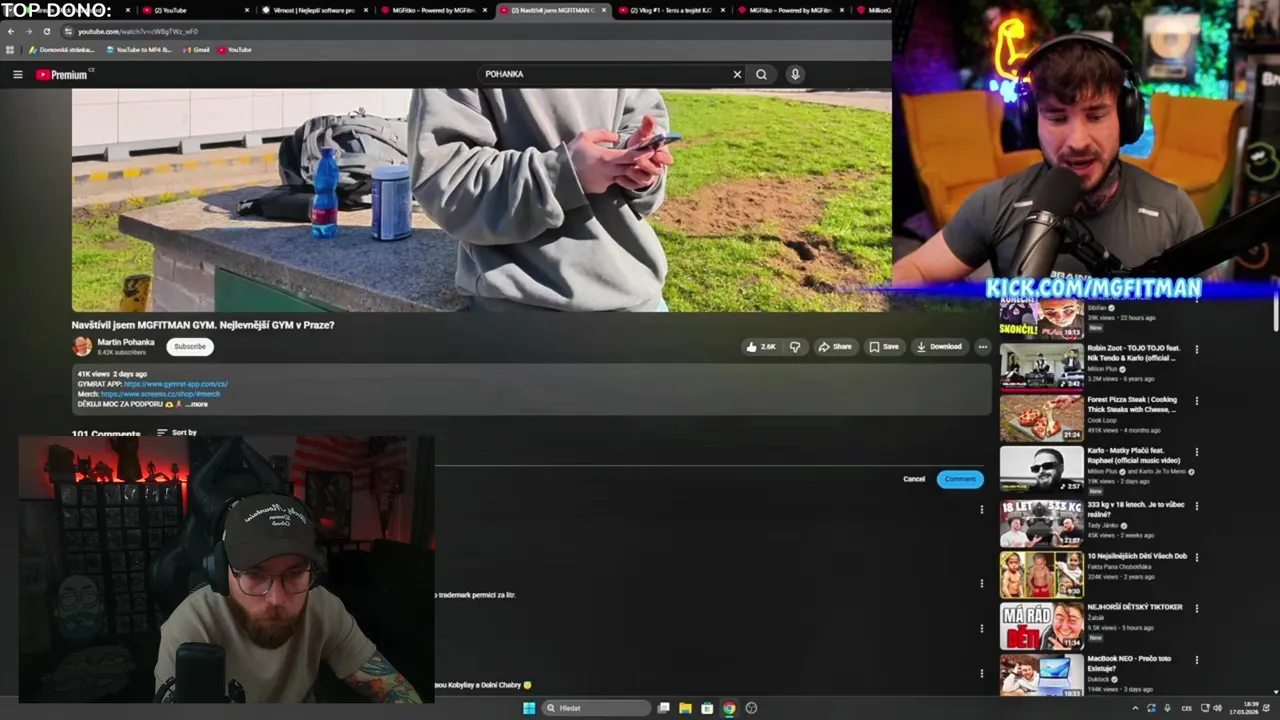Open Task View on taskbar
Viewport: 1280px width, 720px height.
click(663, 708)
